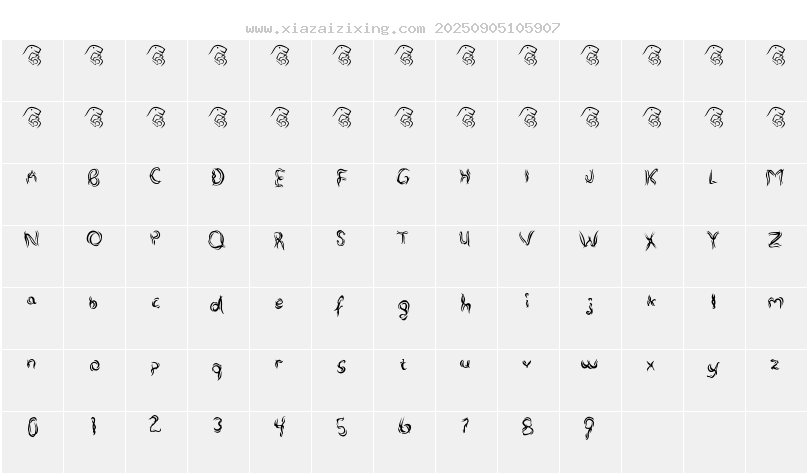Click the lowercase g glyph
Viewport: 808px width, 476px height.
403,306
